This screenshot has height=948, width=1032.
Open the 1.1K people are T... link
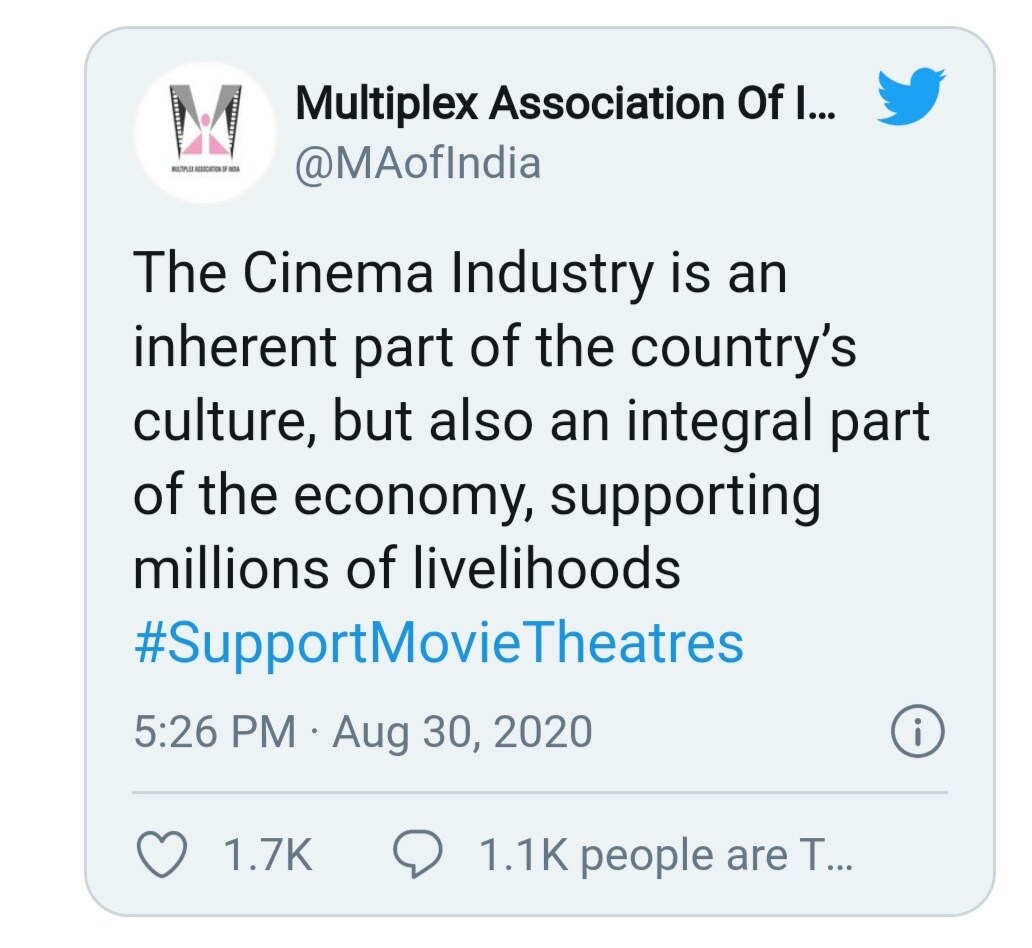pos(666,855)
